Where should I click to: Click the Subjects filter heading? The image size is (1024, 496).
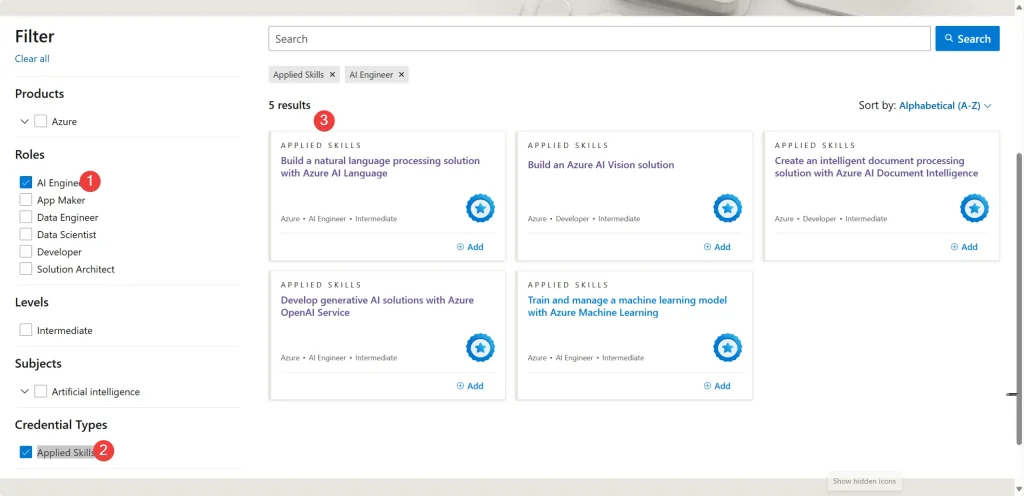tap(39, 364)
